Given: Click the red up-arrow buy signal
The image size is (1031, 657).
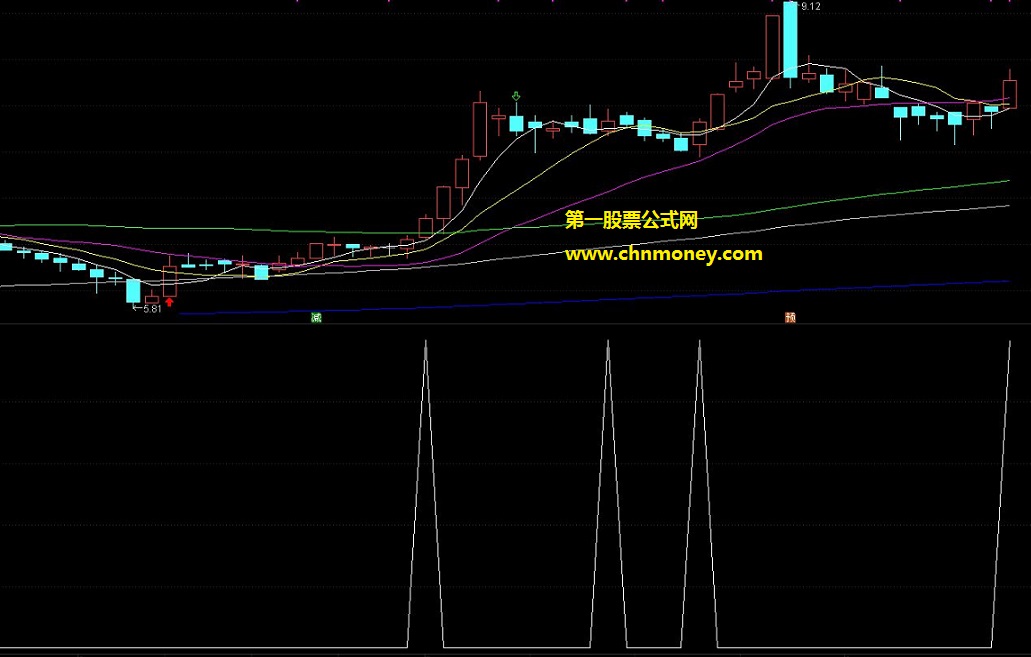Looking at the screenshot, I should (x=170, y=303).
